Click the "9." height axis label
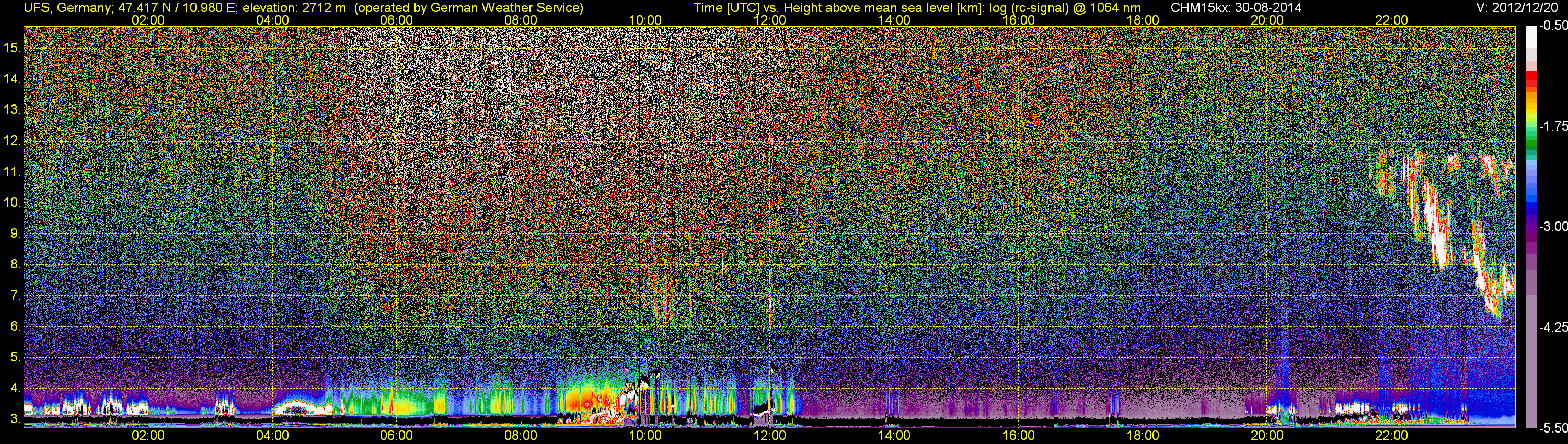 click(15, 233)
